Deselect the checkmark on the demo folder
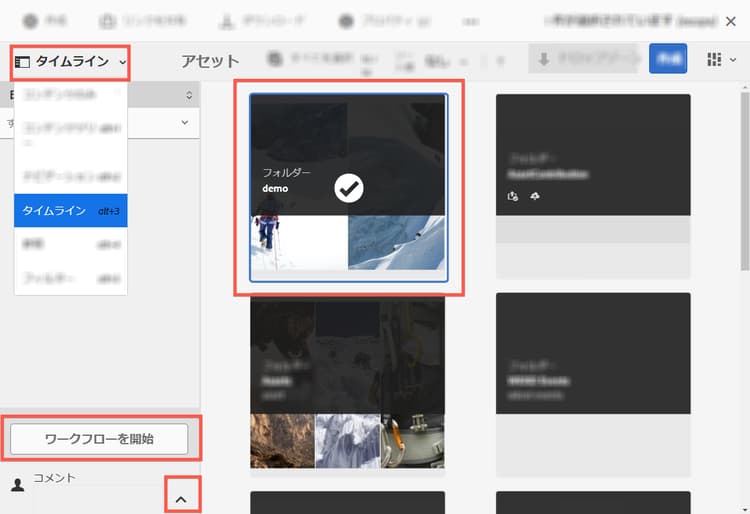This screenshot has width=750, height=514. tap(349, 188)
